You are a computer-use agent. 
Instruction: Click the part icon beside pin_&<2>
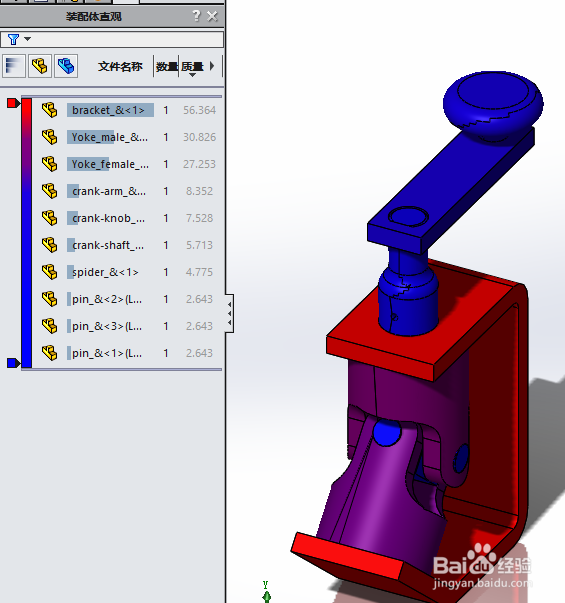click(x=50, y=299)
